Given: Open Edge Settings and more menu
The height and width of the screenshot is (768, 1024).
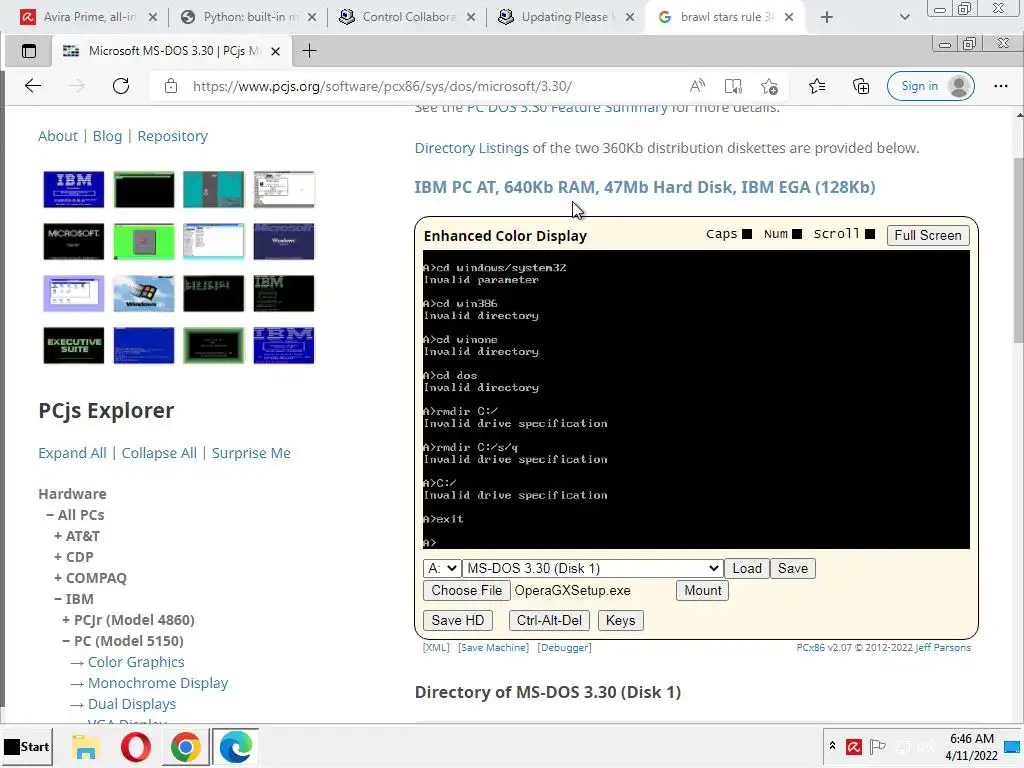Looking at the screenshot, I should [x=1000, y=86].
